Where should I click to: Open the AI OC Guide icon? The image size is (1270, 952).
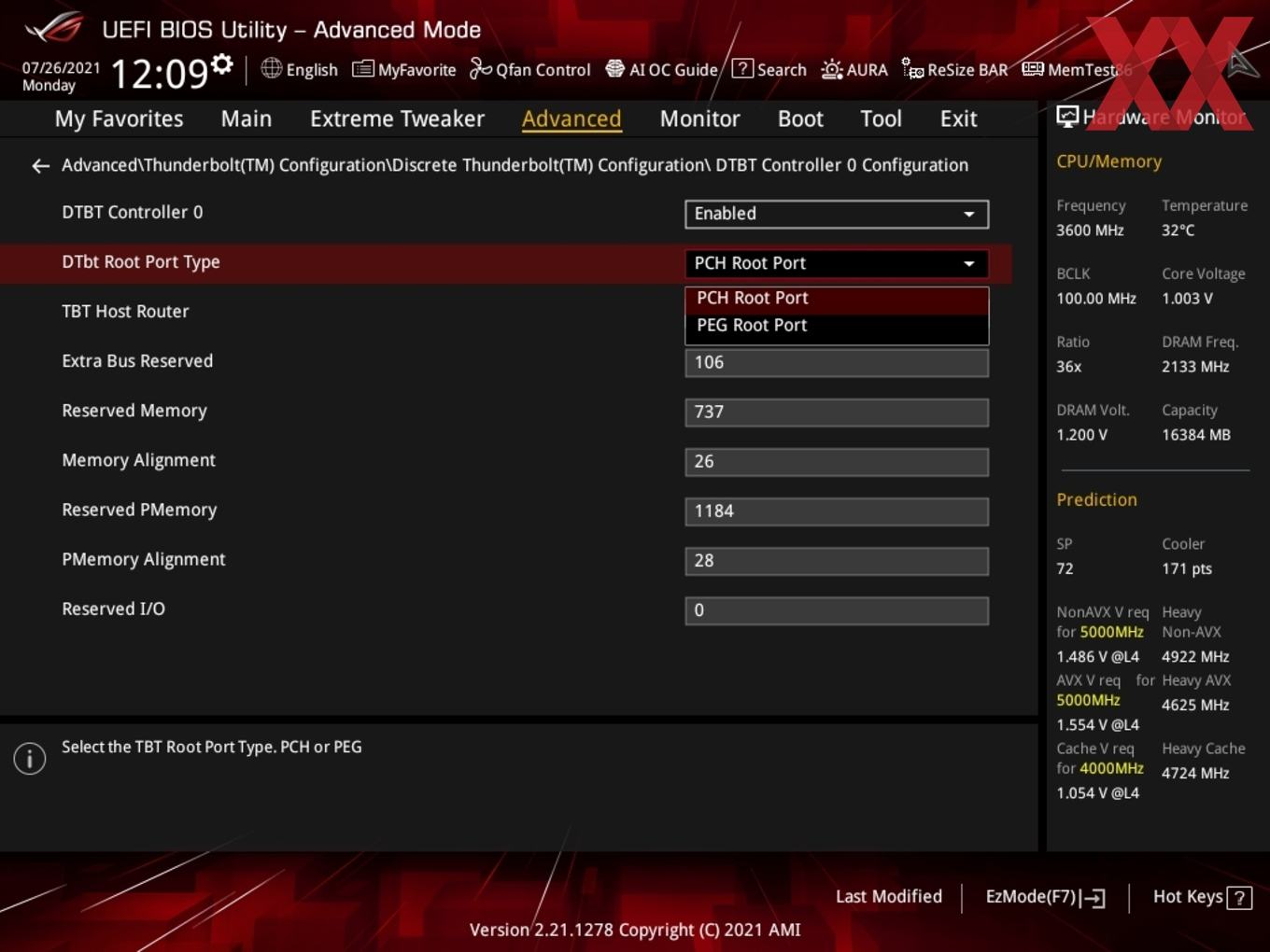(614, 69)
